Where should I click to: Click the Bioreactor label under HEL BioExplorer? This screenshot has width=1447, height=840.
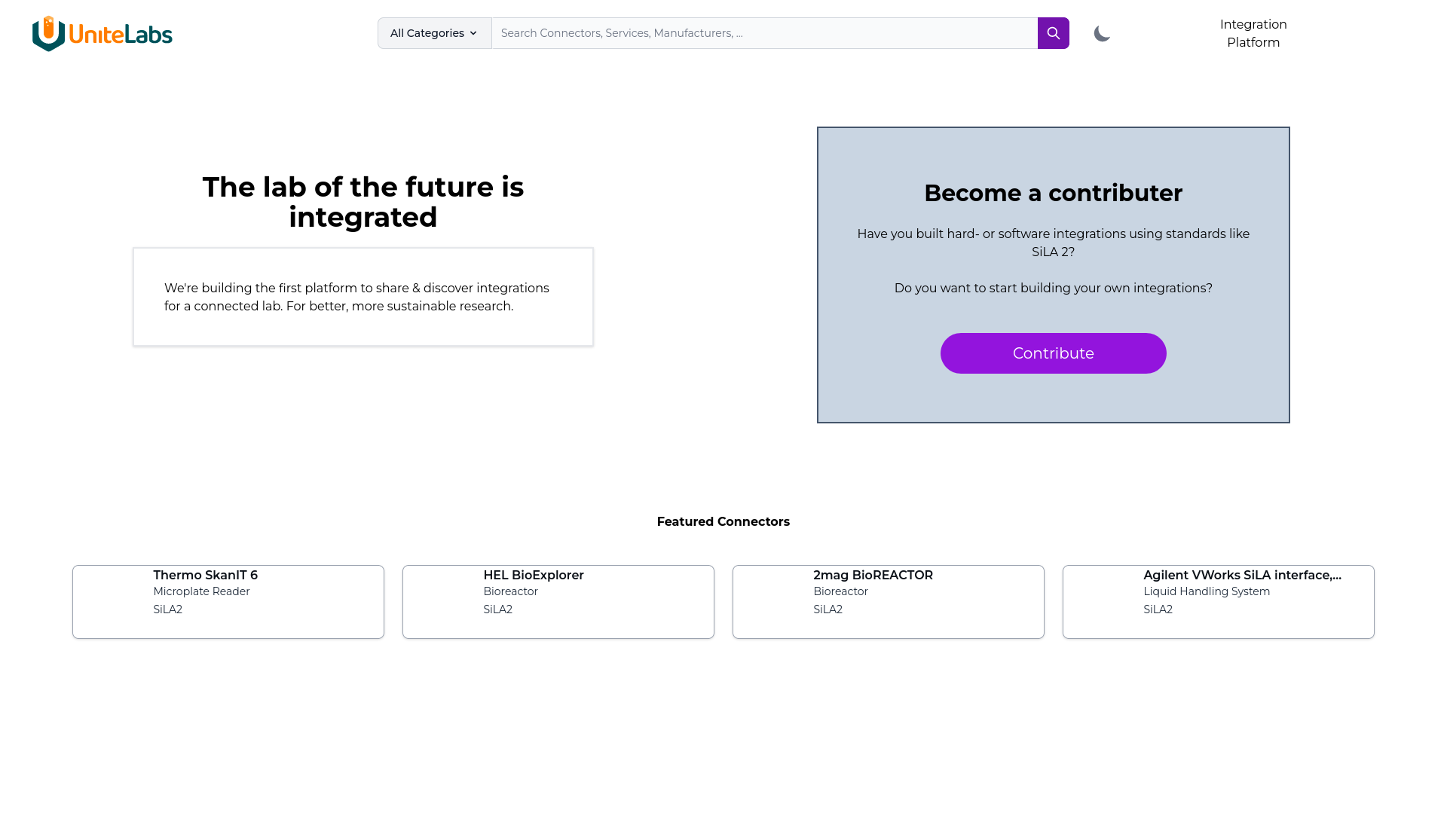(x=510, y=591)
